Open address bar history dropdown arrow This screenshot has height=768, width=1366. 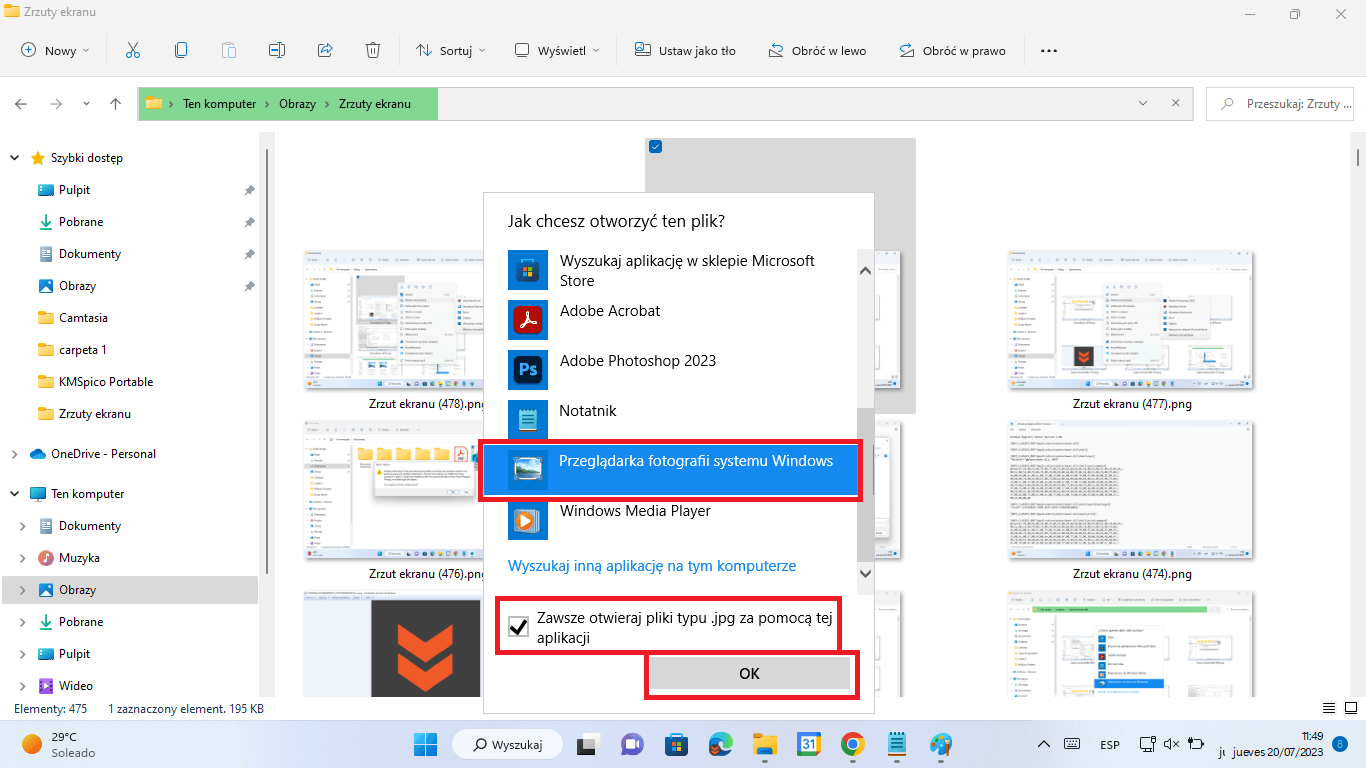(x=1143, y=104)
